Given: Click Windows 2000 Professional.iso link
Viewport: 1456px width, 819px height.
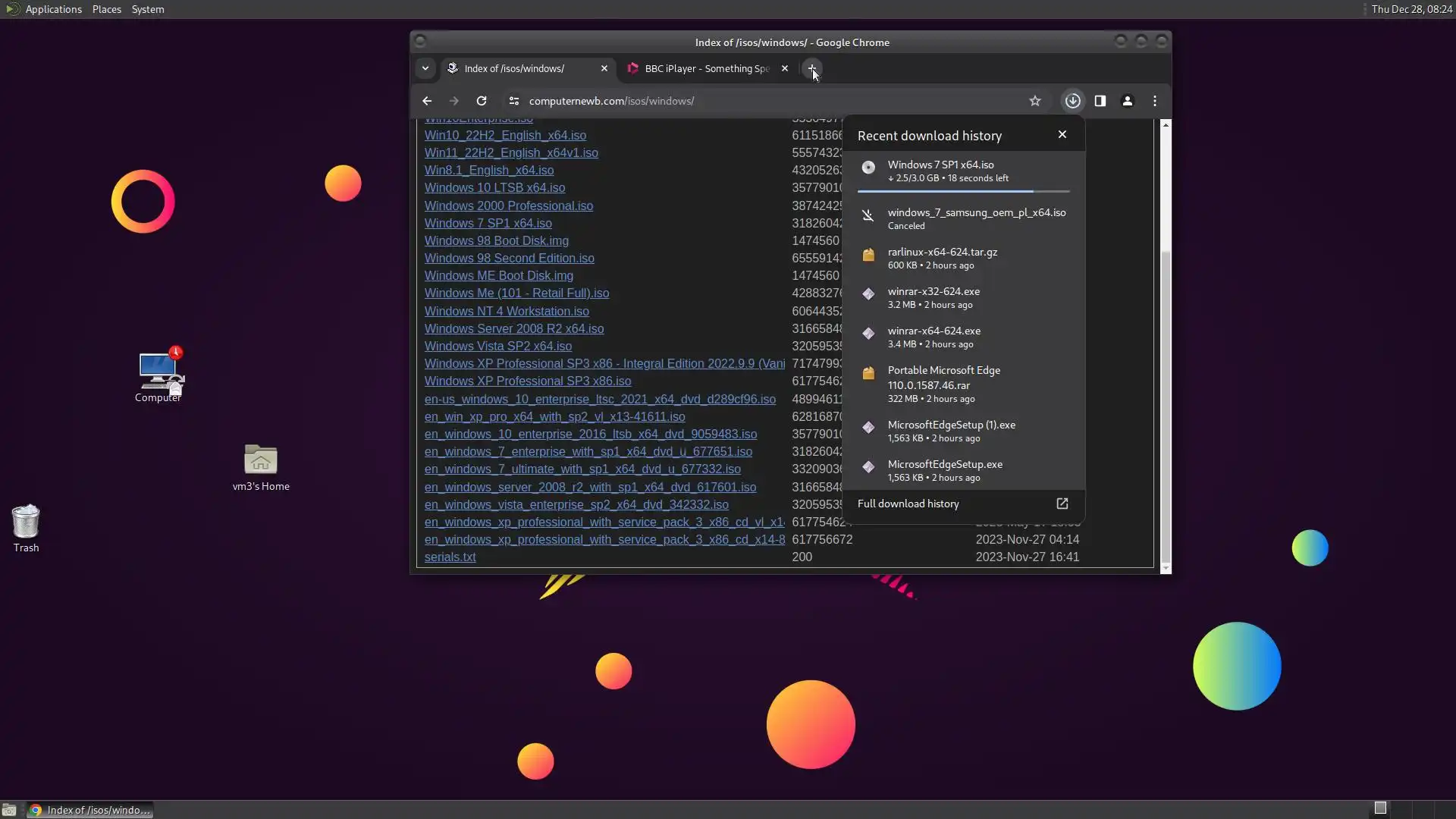Looking at the screenshot, I should click(508, 206).
